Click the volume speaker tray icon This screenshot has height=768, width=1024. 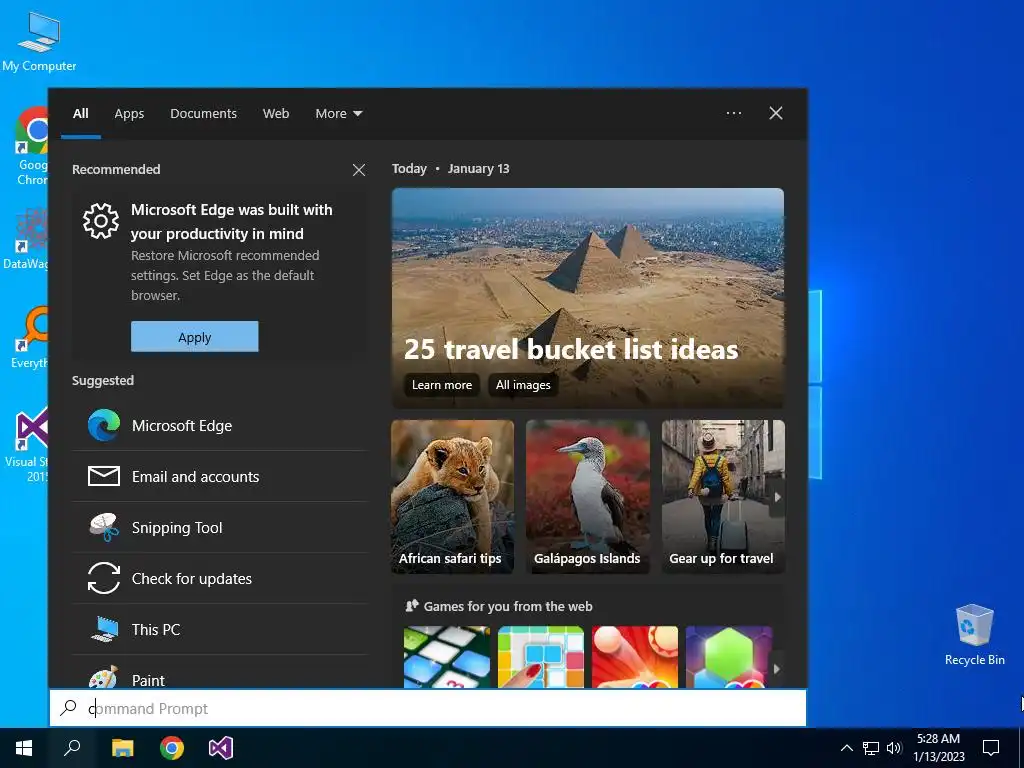click(894, 748)
